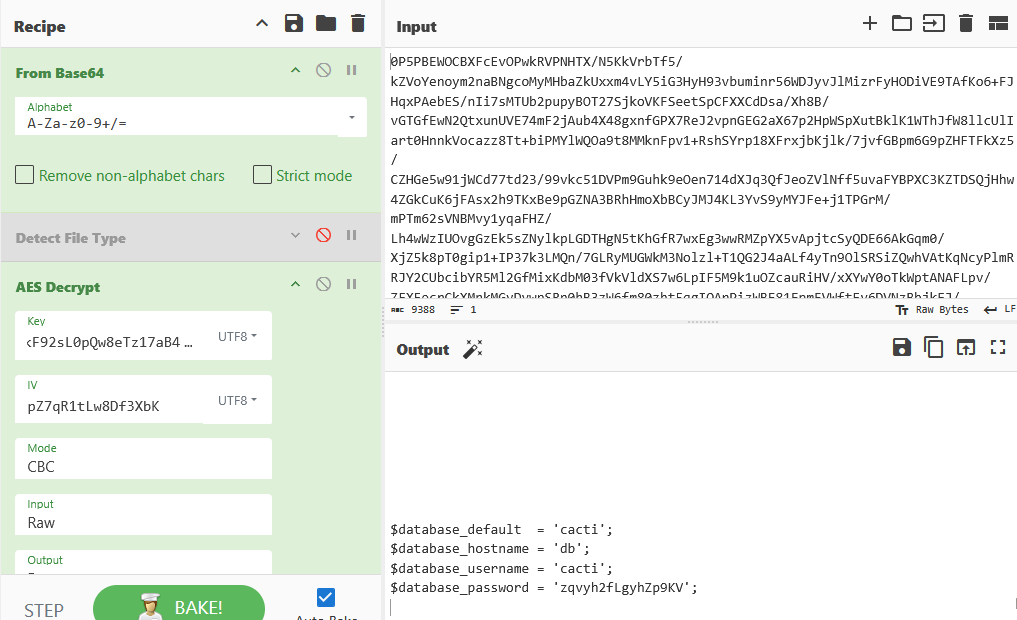Collapse the AES Decrypt operation
Viewport: 1017px width, 620px height.
coord(295,285)
